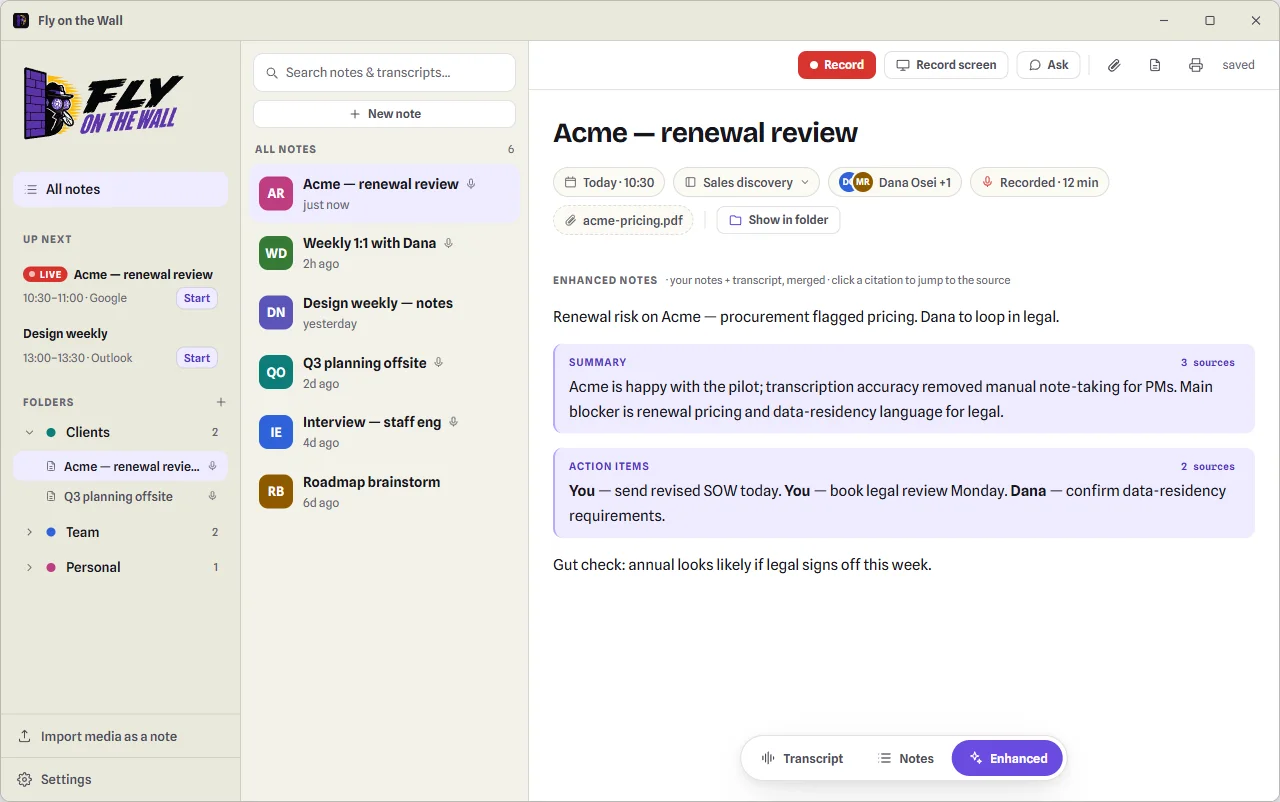Start the Design weekly meeting
This screenshot has width=1280, height=802.
coord(197,358)
